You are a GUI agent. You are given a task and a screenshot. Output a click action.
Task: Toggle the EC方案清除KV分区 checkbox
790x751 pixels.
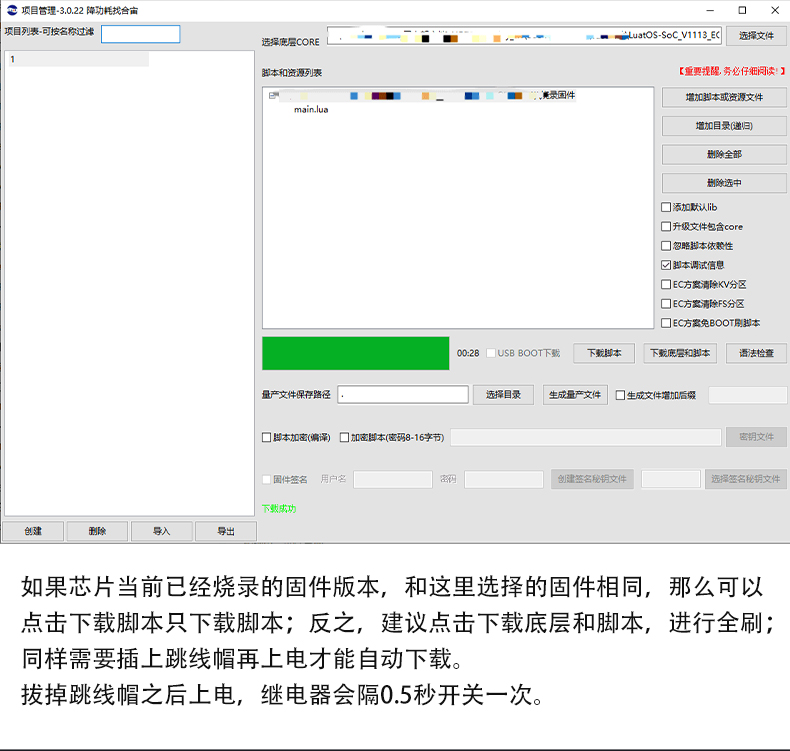pyautogui.click(x=667, y=285)
